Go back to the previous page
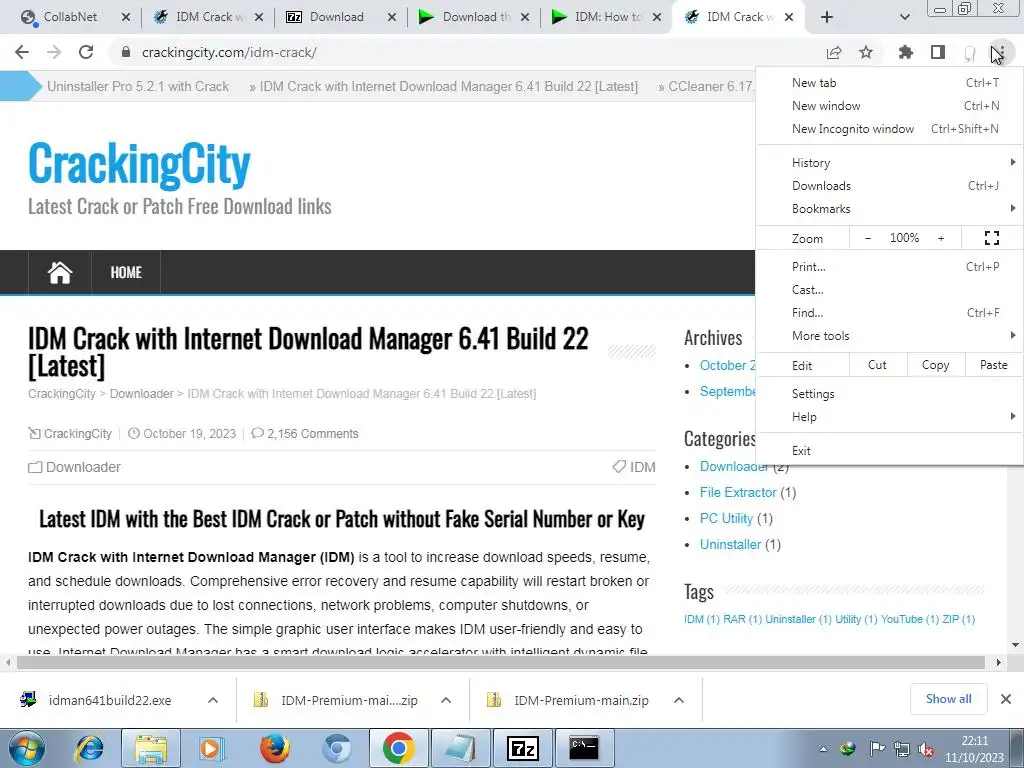The height and width of the screenshot is (768, 1024). click(22, 52)
